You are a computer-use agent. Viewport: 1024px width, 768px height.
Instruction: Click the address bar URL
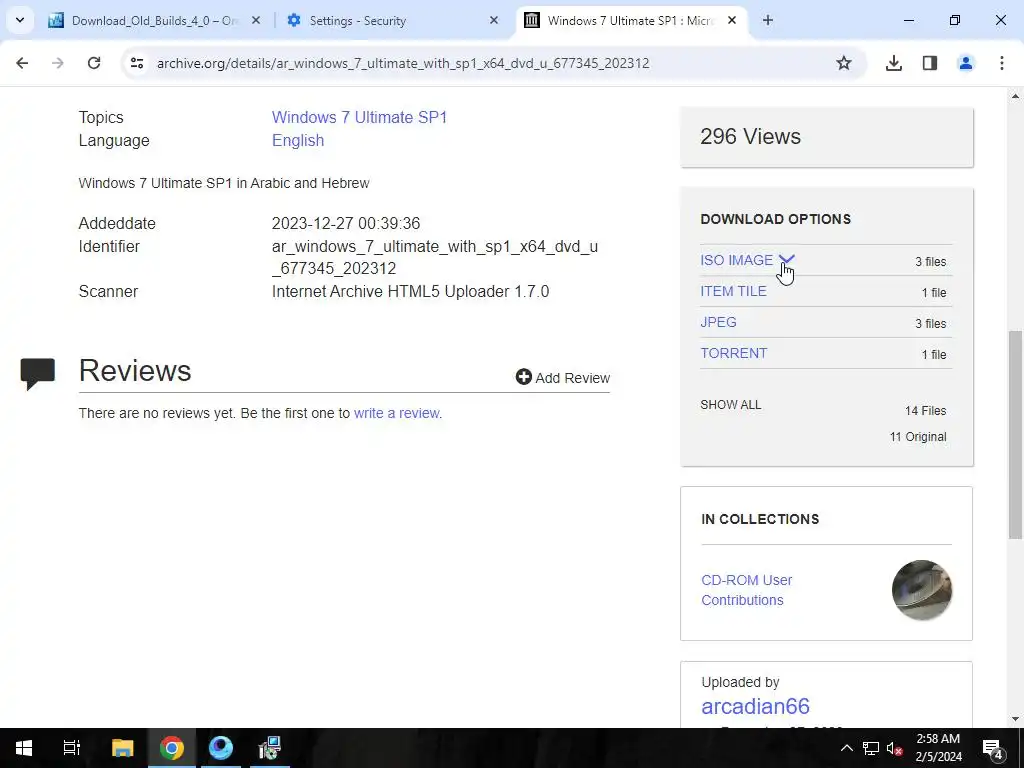click(x=403, y=63)
